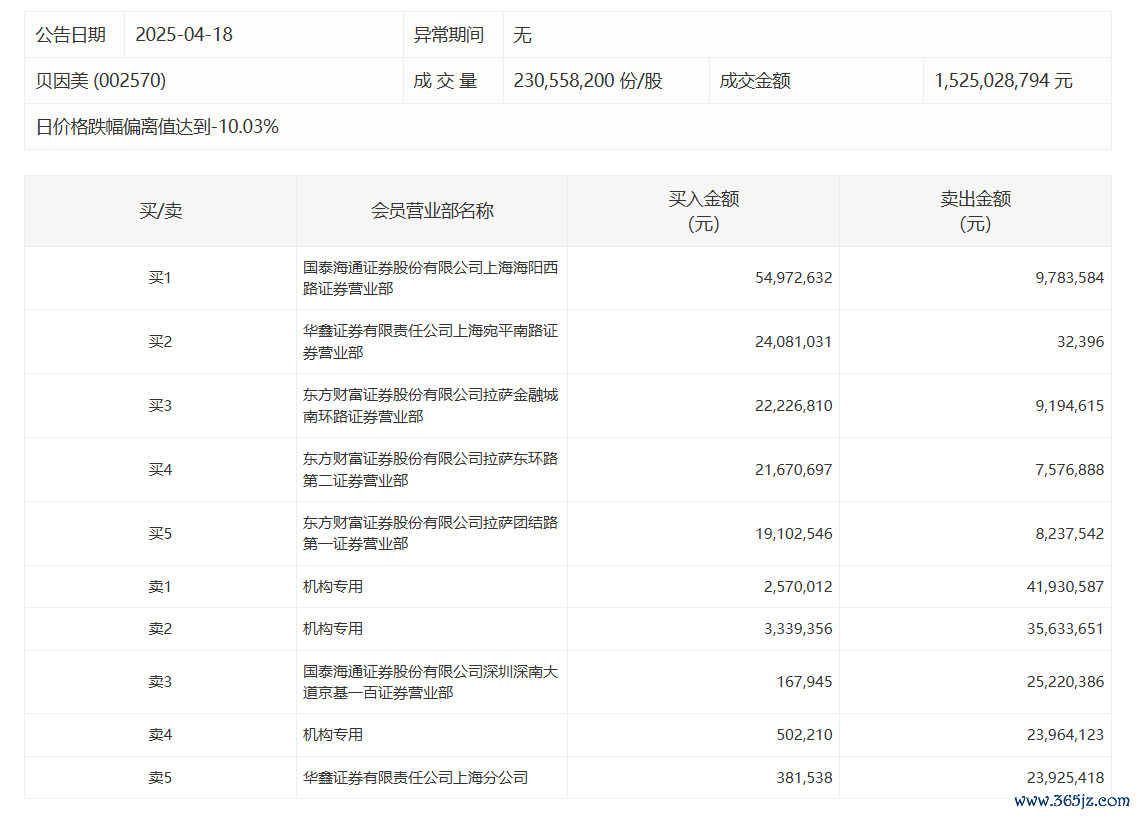The height and width of the screenshot is (816, 1137).
Task: Click the 卖出金额 (元) column header
Action: tap(975, 211)
